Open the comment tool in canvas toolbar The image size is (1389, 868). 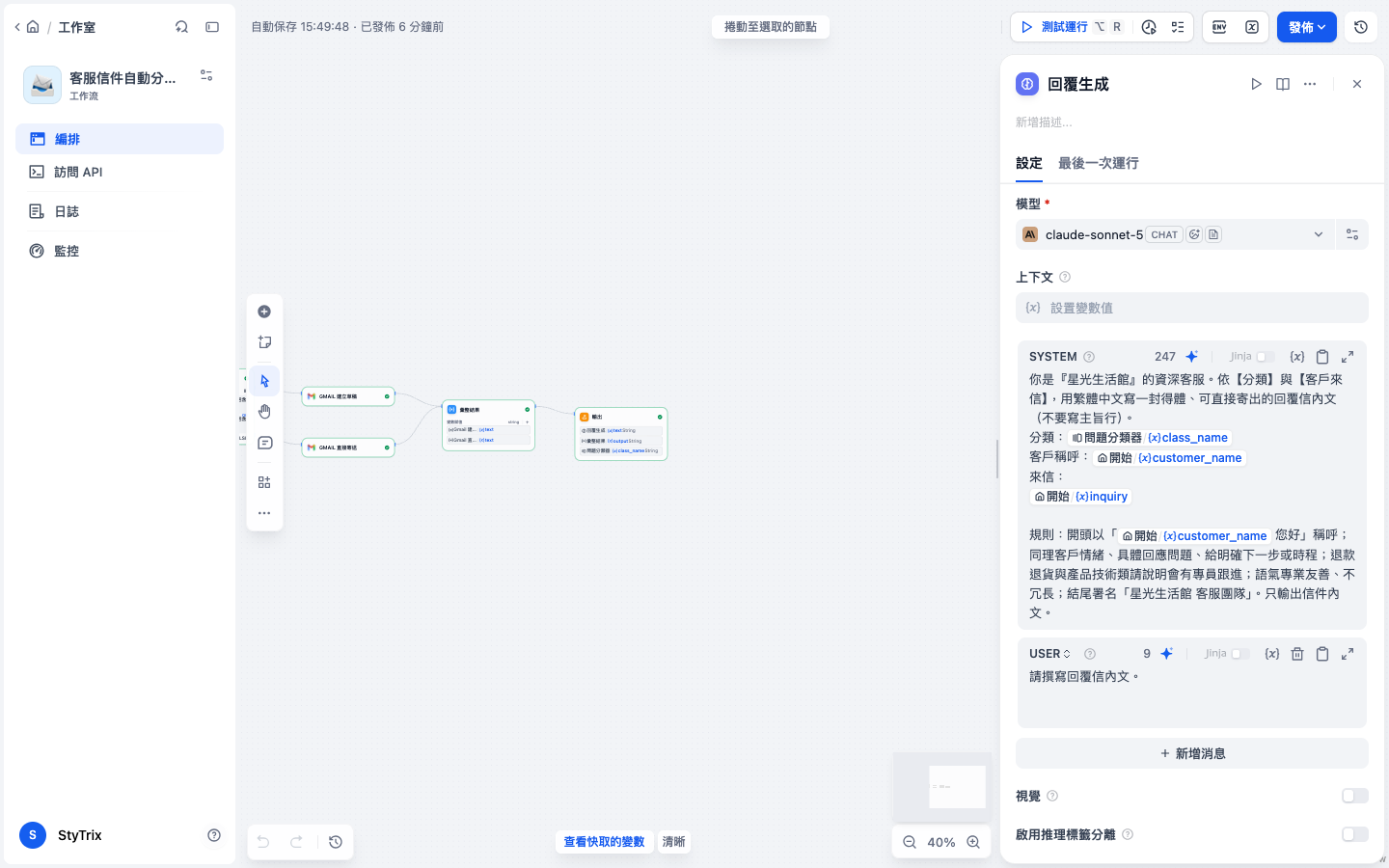pyautogui.click(x=264, y=444)
